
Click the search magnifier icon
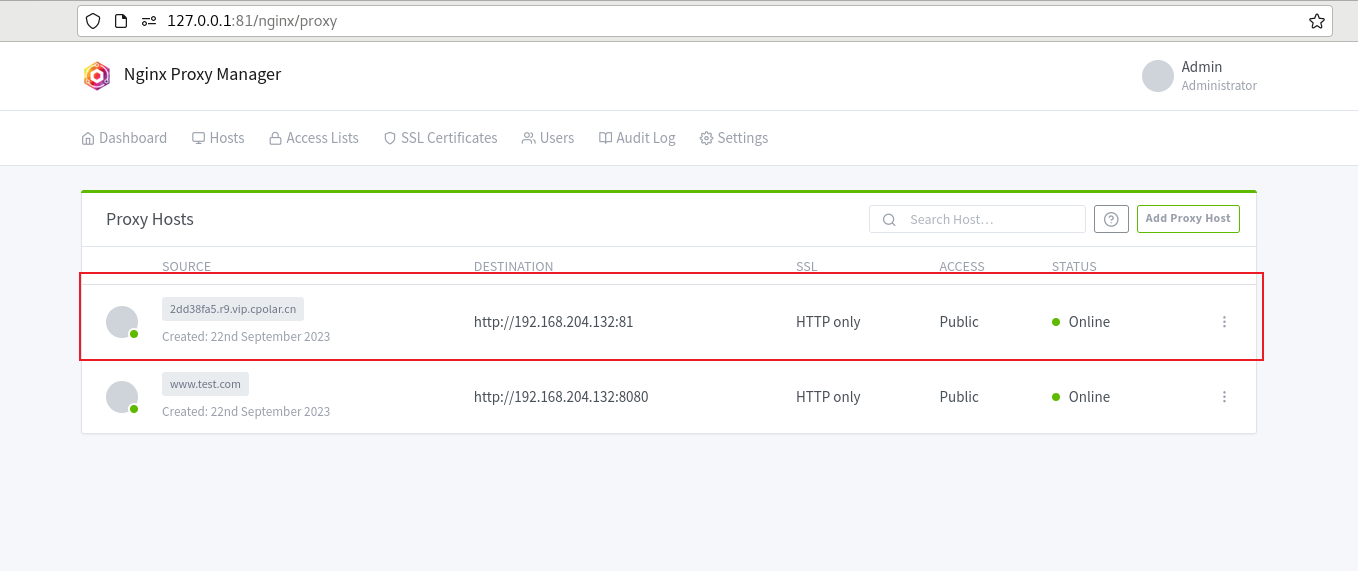(888, 219)
